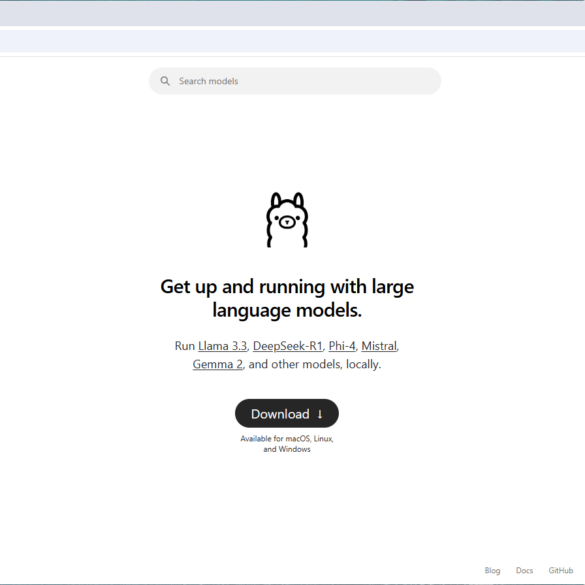Open the Mistral model link

tap(379, 346)
